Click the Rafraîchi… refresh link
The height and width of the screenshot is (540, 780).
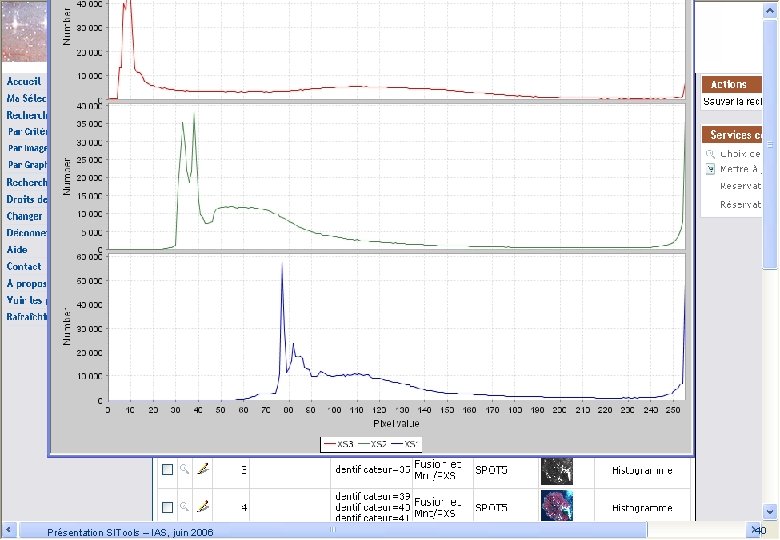(x=26, y=316)
